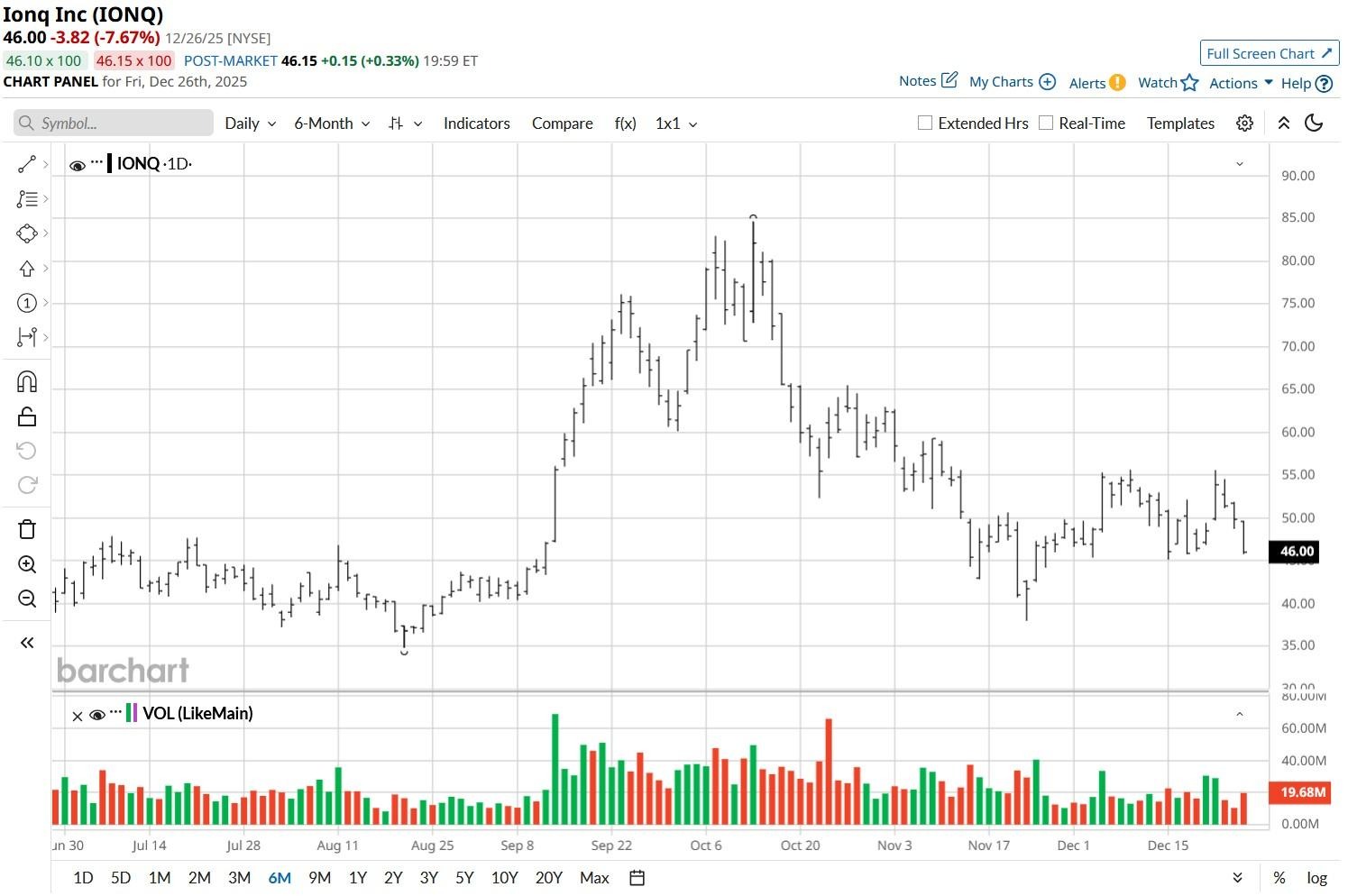Open the Fibonacci tools group
Screen dimensions: 1348x896
click(x=27, y=198)
